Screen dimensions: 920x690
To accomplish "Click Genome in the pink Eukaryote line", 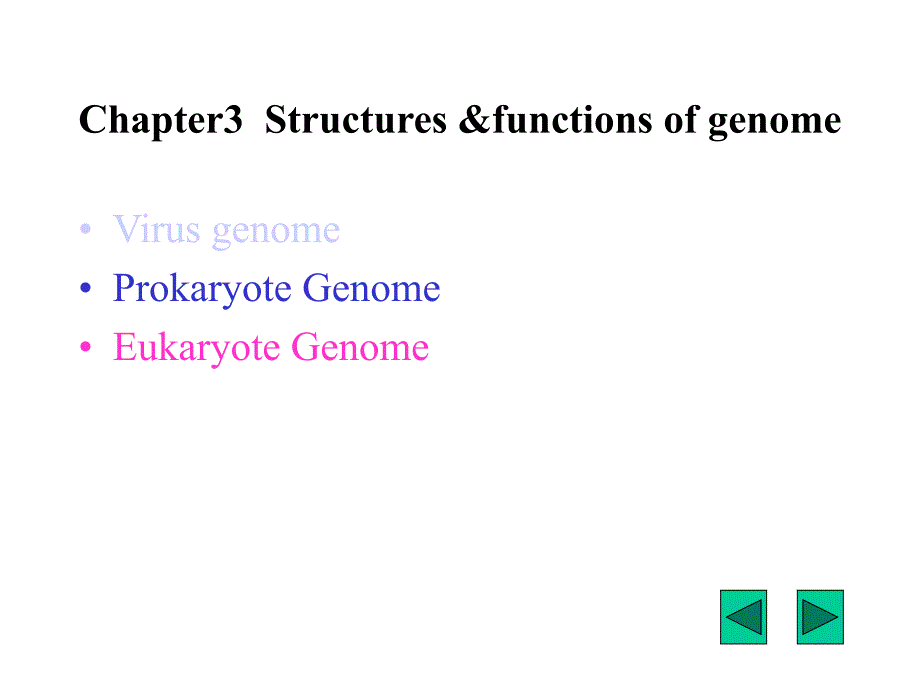I will (x=360, y=348).
